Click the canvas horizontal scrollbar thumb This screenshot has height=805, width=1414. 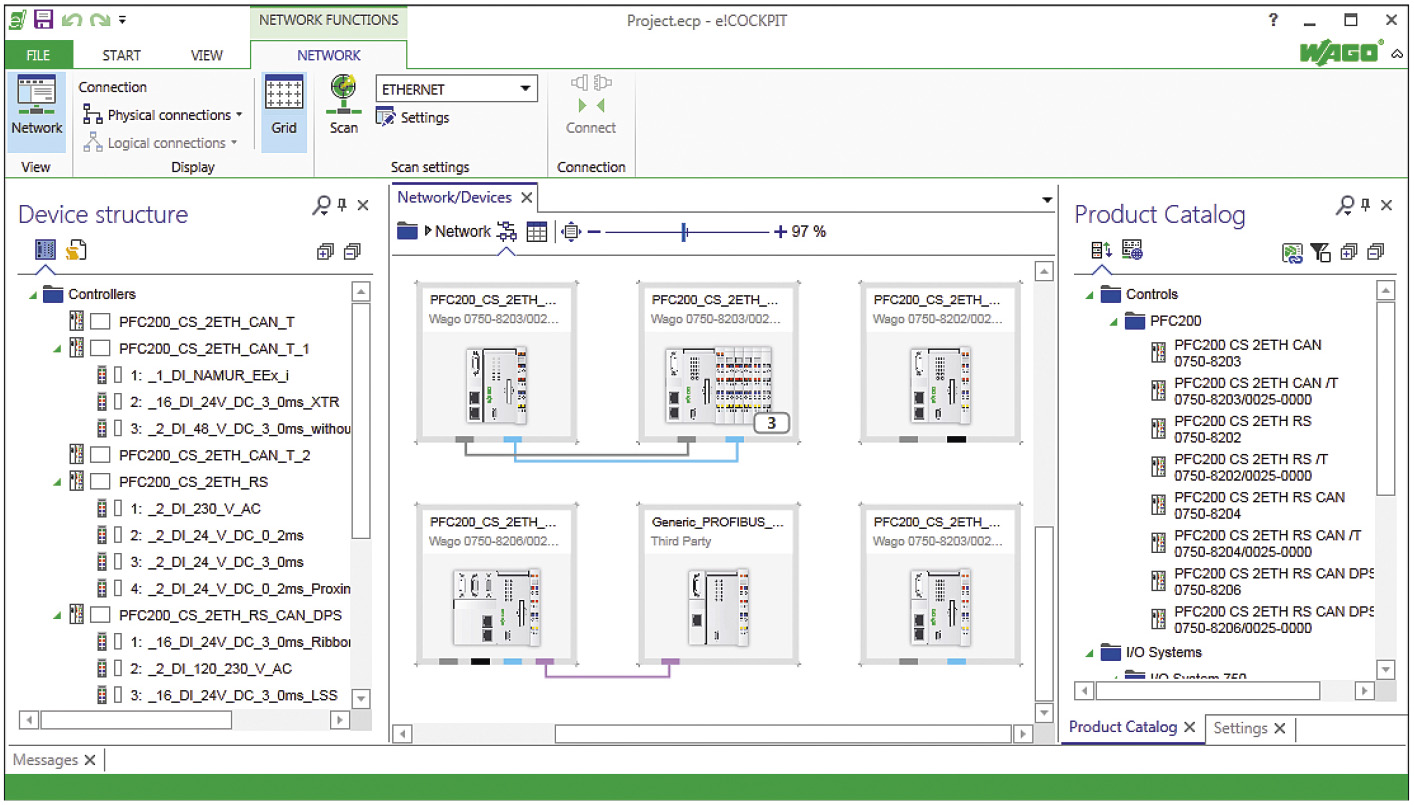coord(782,734)
